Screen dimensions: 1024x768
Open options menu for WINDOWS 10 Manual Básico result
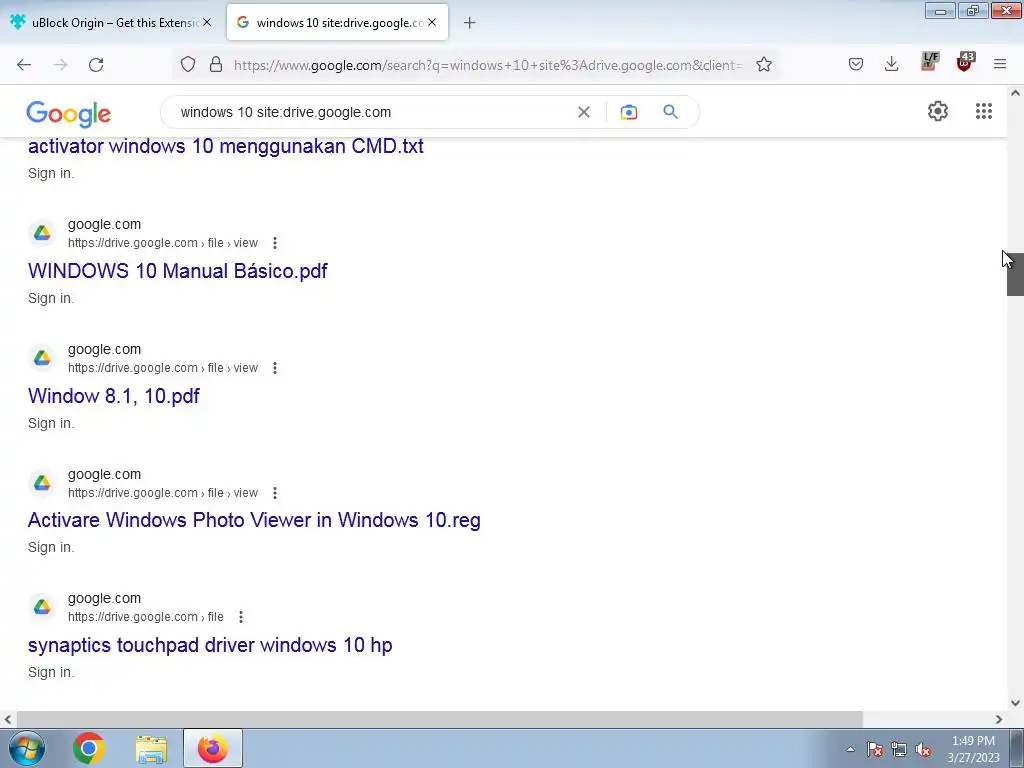275,243
